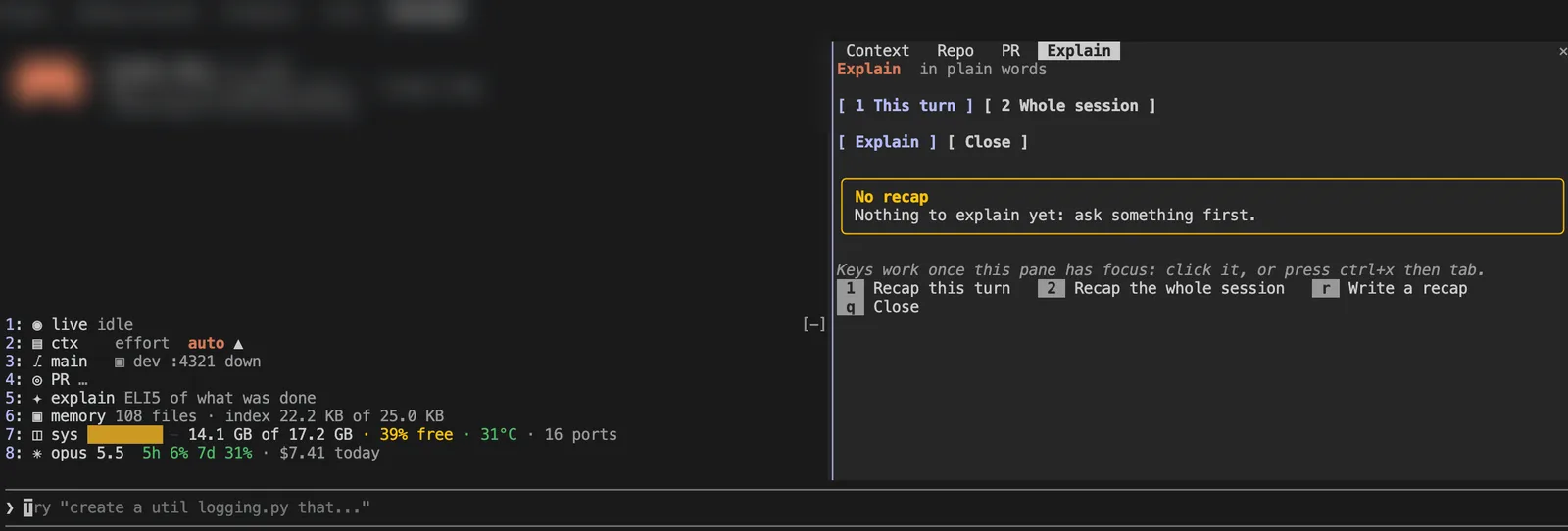
Task: Click the '$7.41 today' cost entry
Action: coord(329,454)
